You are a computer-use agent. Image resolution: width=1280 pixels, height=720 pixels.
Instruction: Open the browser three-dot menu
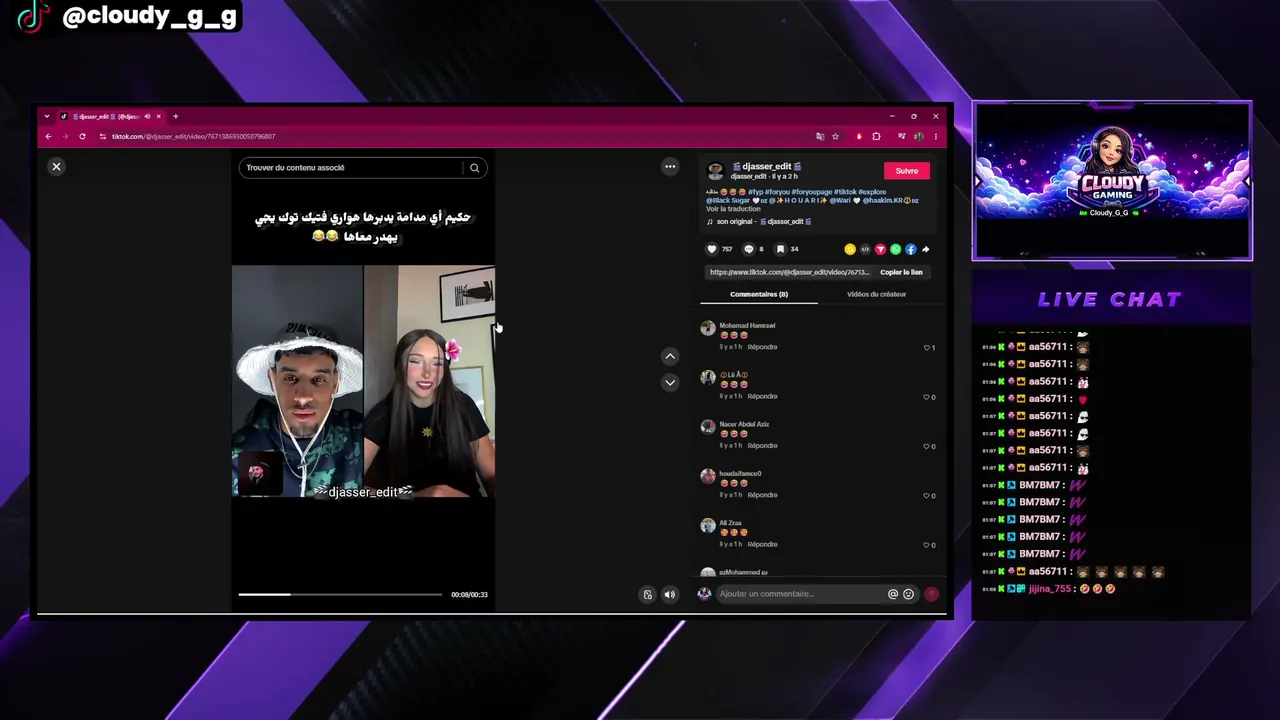(936, 136)
